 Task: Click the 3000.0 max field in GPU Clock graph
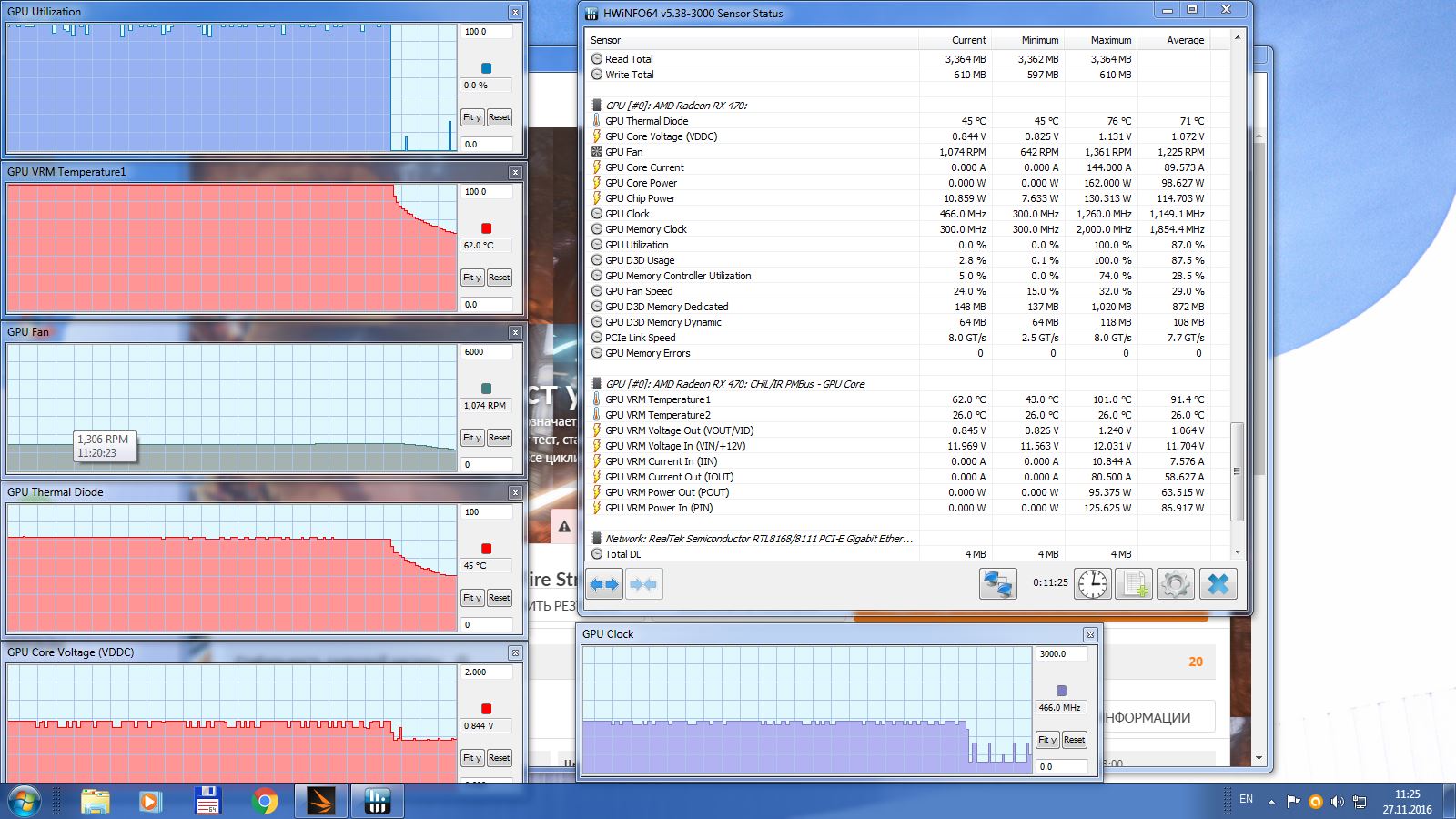pyautogui.click(x=1062, y=654)
